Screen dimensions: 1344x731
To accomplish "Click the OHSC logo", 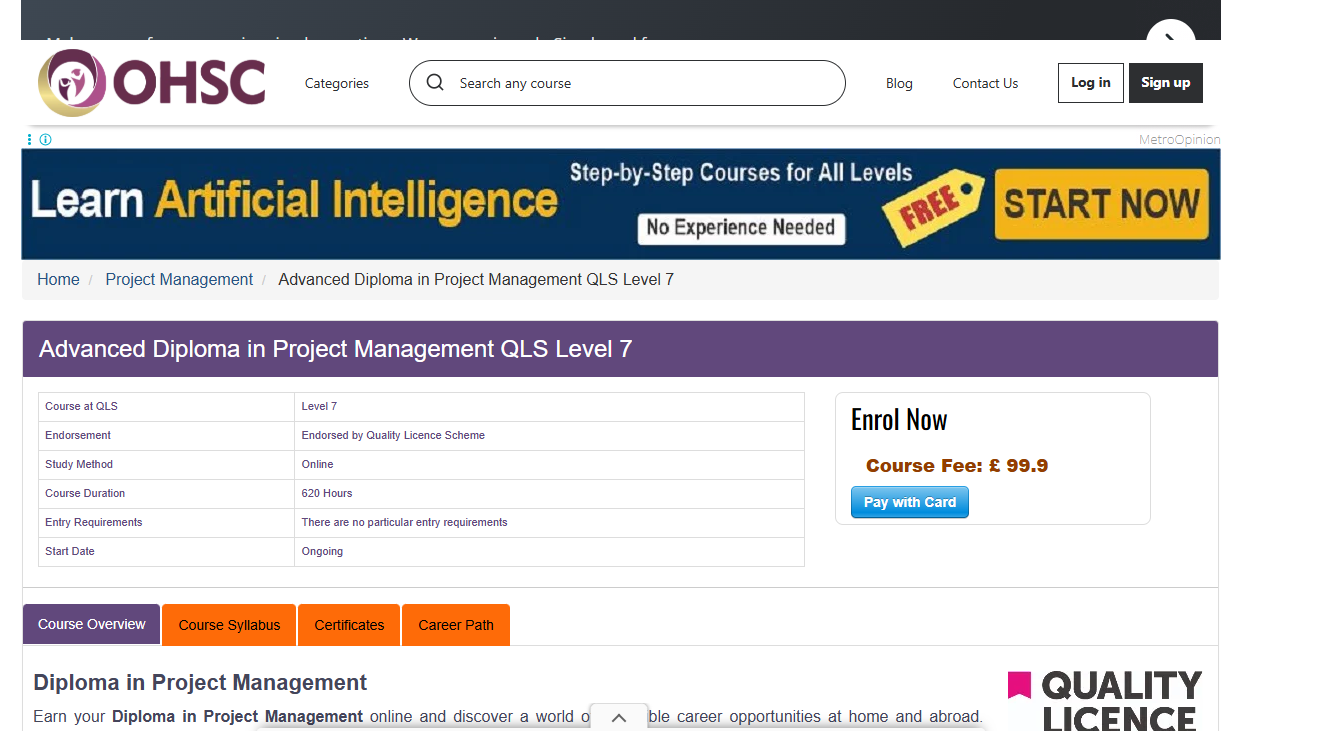I will click(x=150, y=82).
